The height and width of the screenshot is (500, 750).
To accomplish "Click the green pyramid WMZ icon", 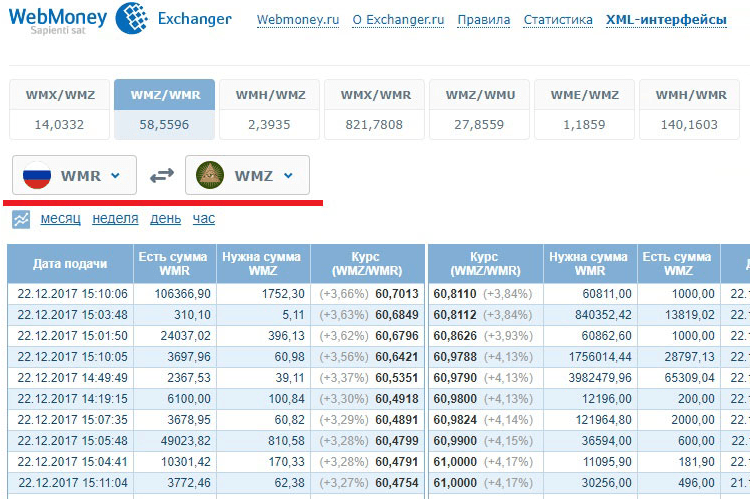I will 210,175.
